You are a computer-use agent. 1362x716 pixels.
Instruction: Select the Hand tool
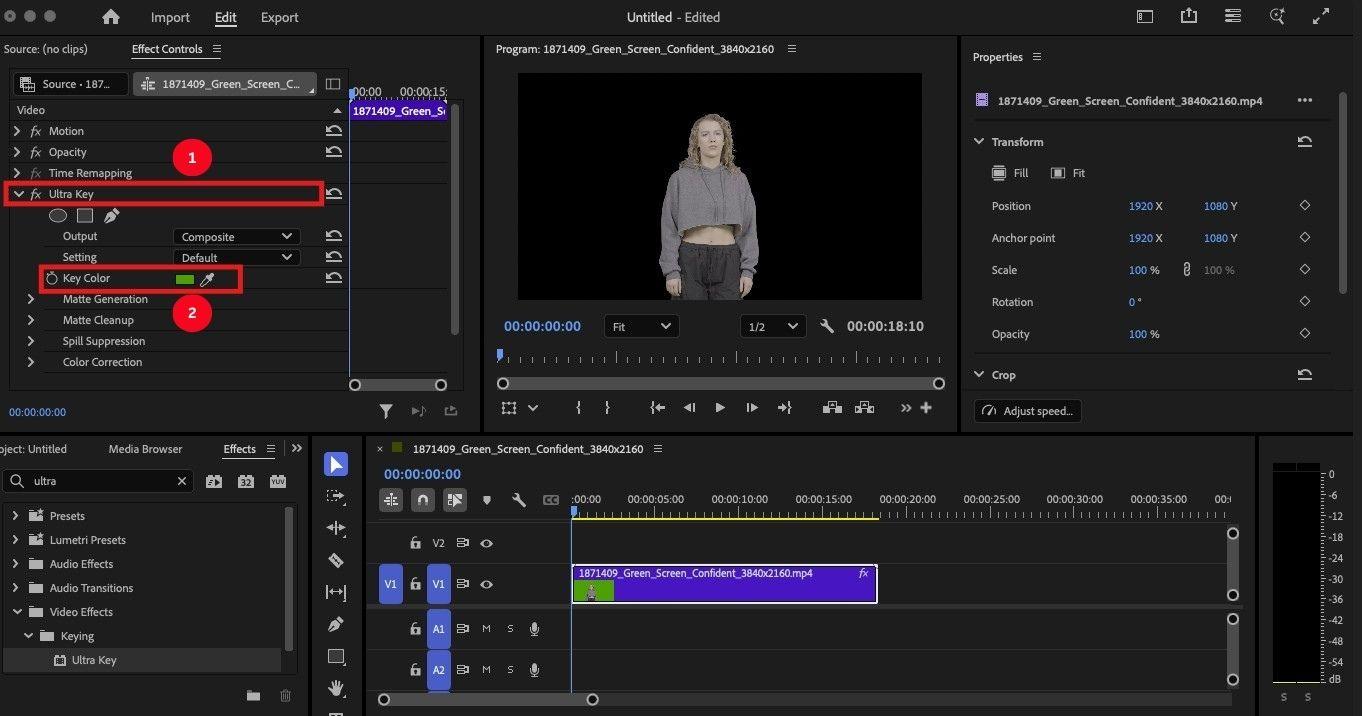click(336, 688)
